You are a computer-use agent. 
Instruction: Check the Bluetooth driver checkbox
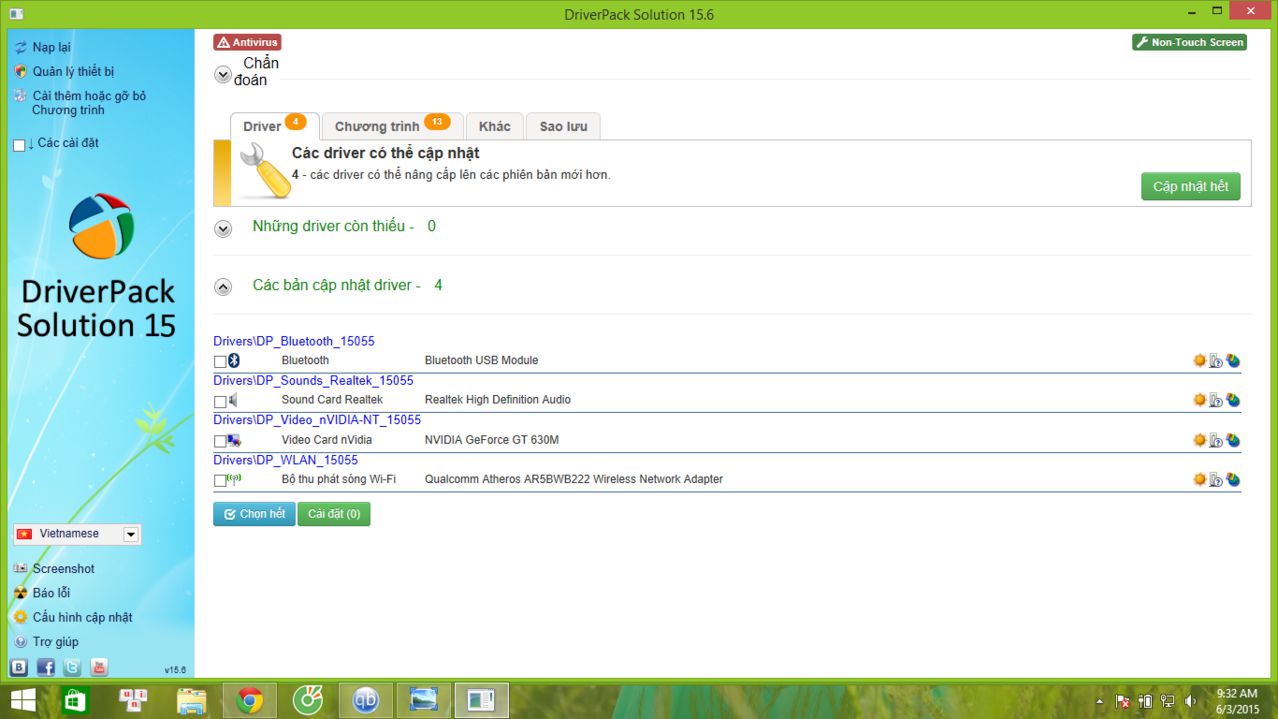[220, 361]
